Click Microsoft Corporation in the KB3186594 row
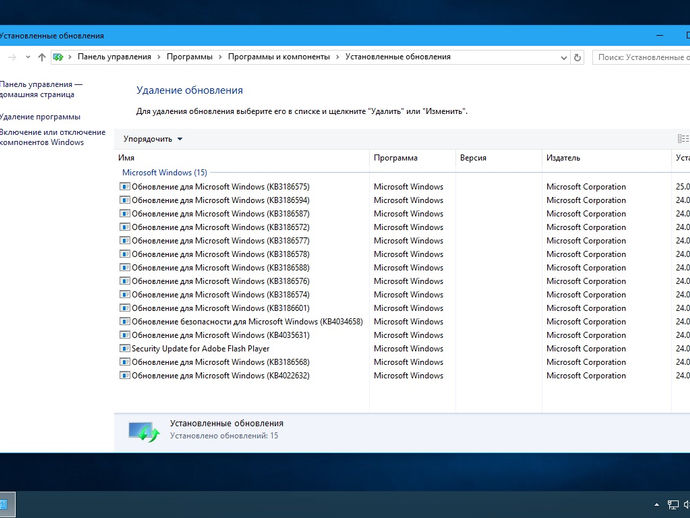The height and width of the screenshot is (518, 690). pyautogui.click(x=586, y=200)
